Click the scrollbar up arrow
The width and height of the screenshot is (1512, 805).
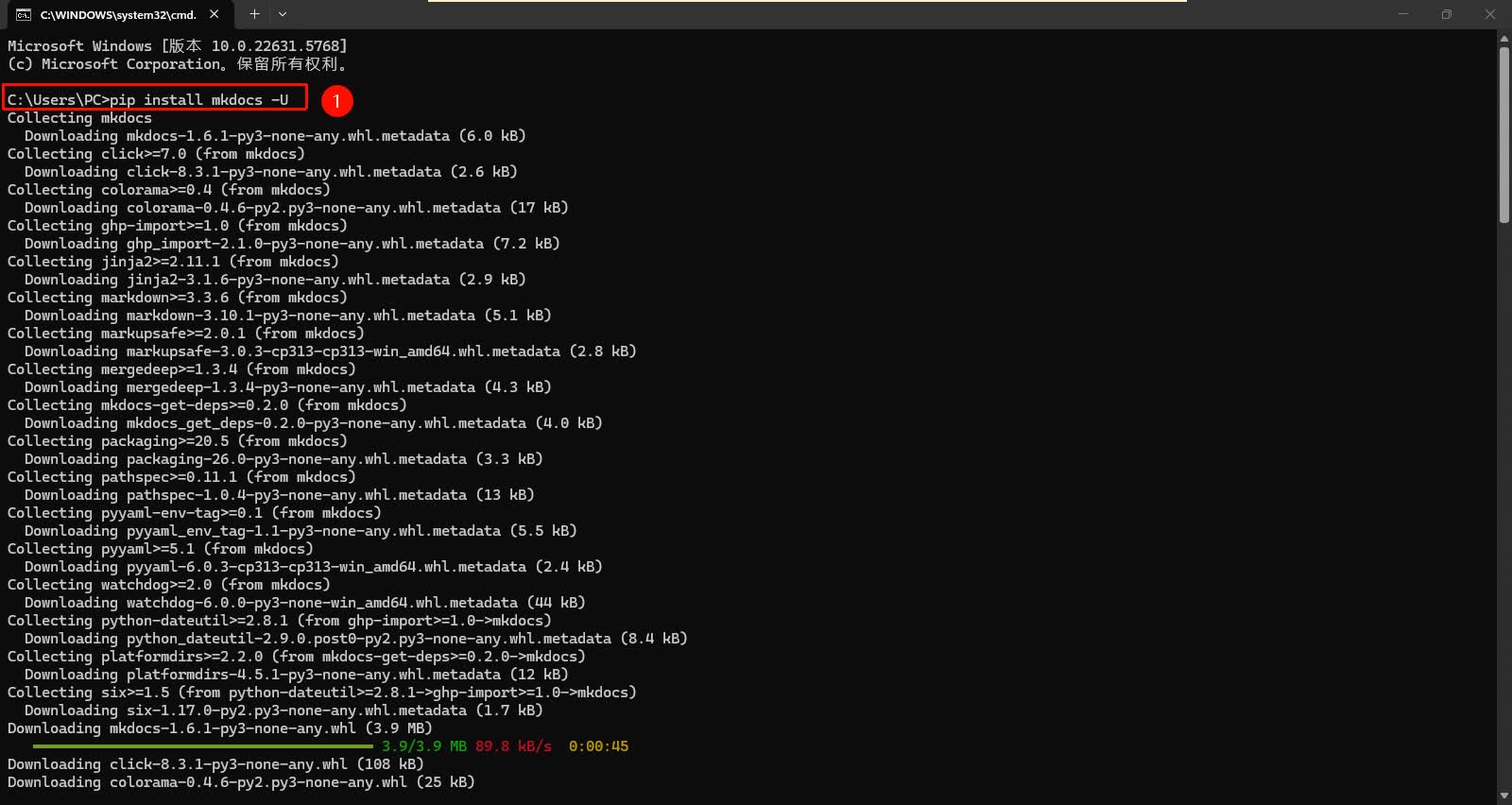(1503, 39)
